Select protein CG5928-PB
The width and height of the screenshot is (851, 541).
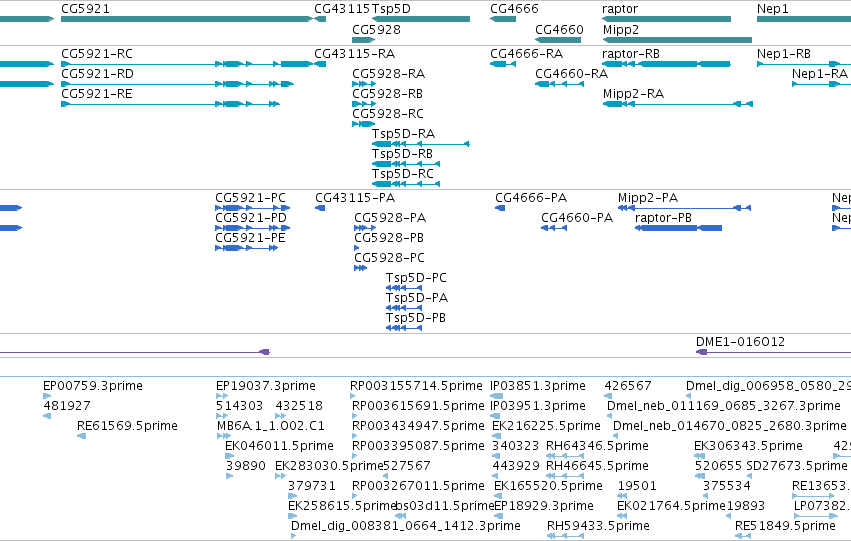click(x=357, y=248)
